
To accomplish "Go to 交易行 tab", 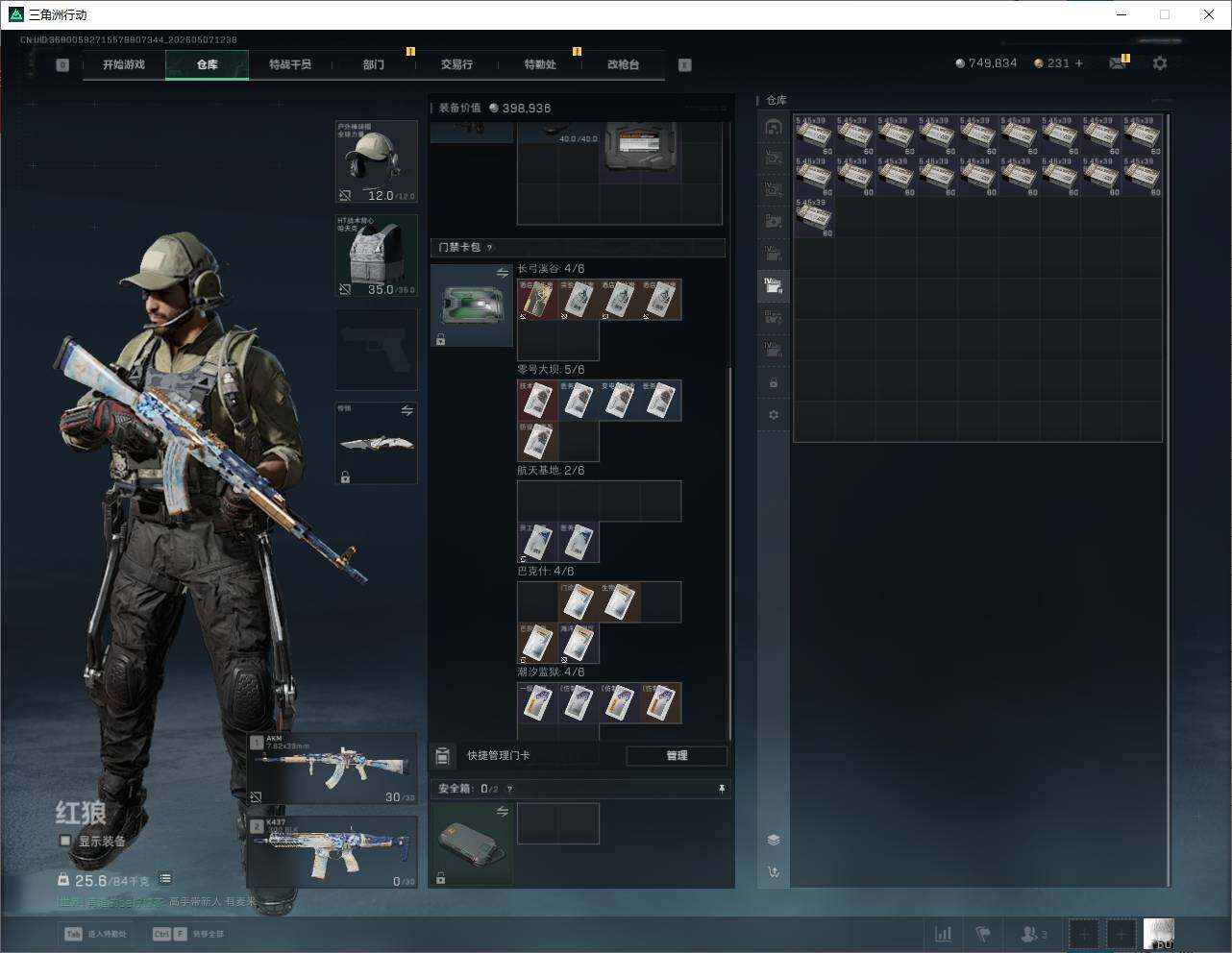I will [456, 64].
